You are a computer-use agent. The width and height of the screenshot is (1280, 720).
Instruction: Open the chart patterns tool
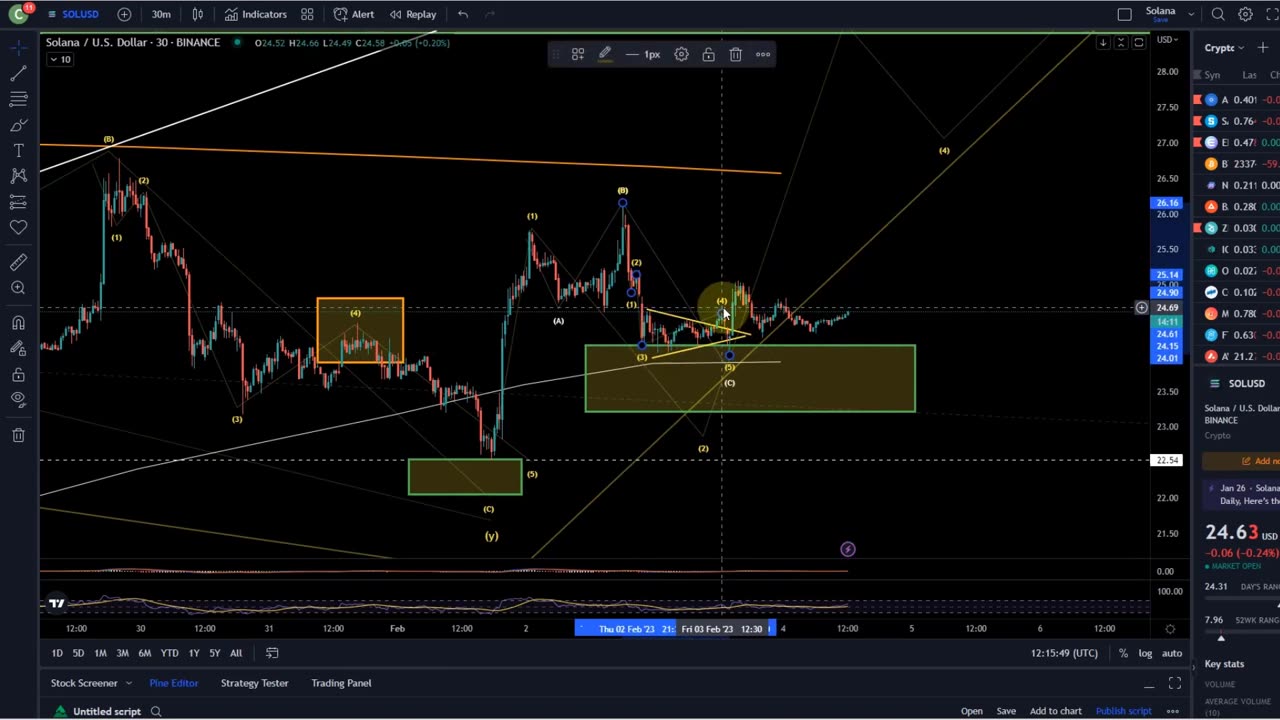[18, 176]
